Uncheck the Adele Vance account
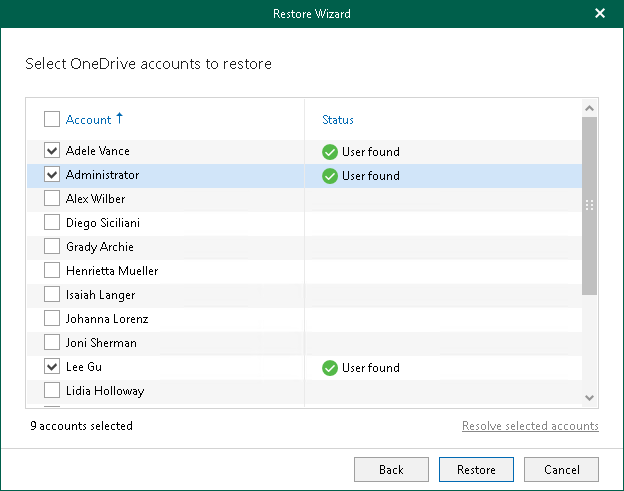624x491 pixels. pyautogui.click(x=52, y=151)
